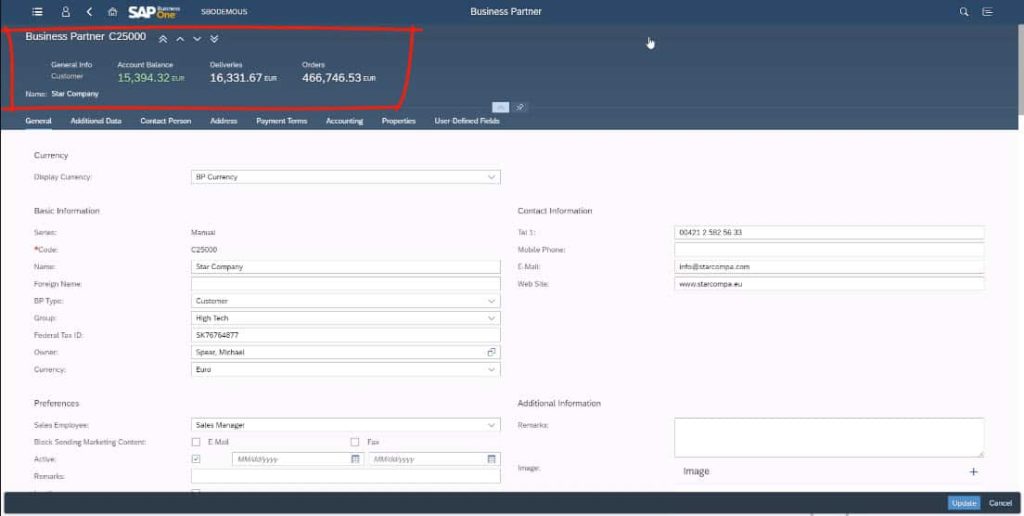
Task: Open Orders 466,746.53 value
Action: point(338,78)
